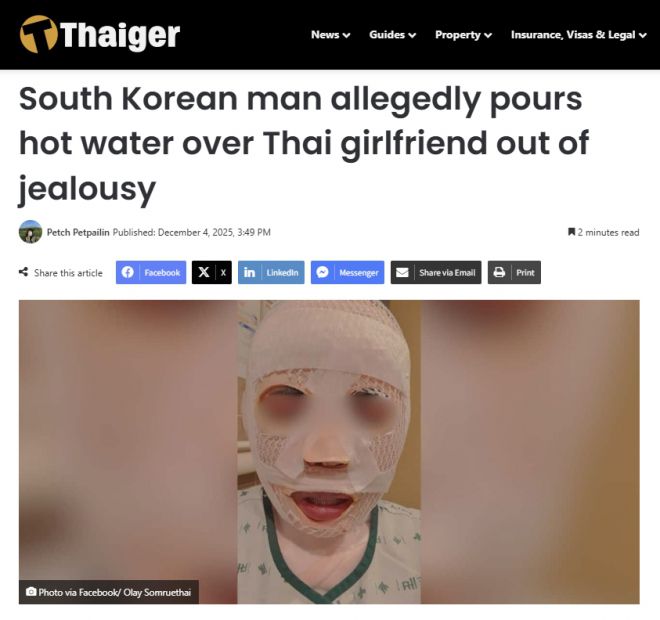Share article via Facebook icon
The image size is (660, 620).
click(x=128, y=272)
